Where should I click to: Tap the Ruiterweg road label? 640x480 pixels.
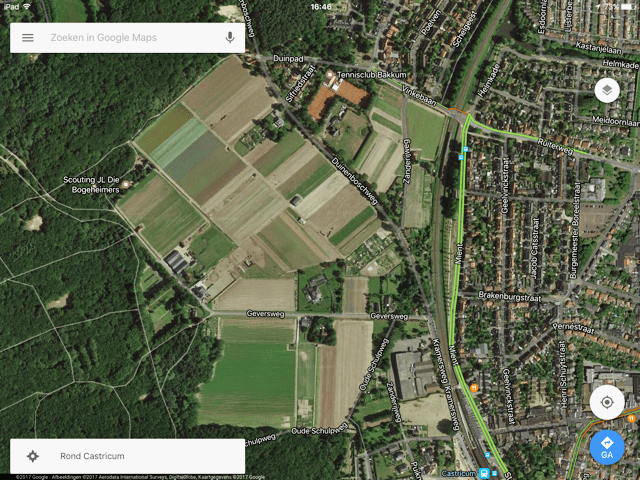point(556,146)
